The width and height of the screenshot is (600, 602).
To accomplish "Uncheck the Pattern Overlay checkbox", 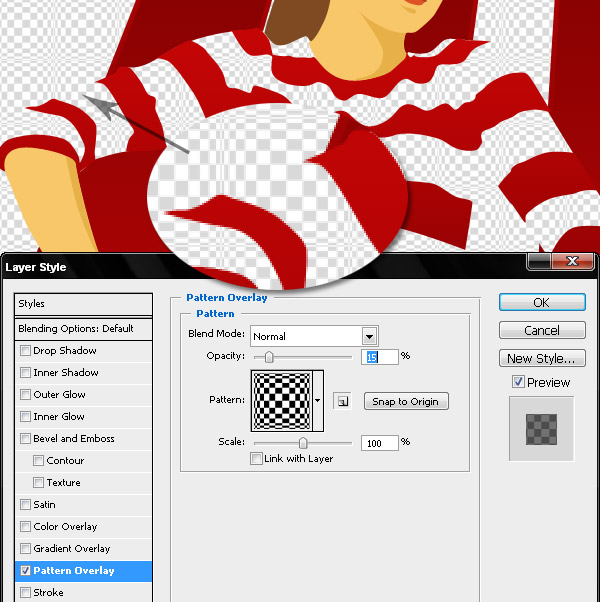I will pyautogui.click(x=25, y=571).
